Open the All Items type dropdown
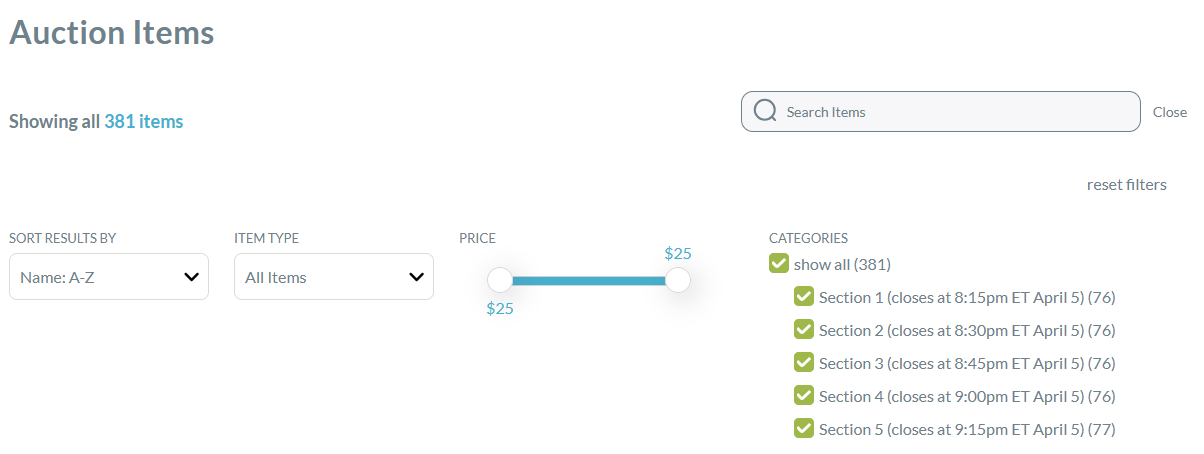Image resolution: width=1204 pixels, height=454 pixels. 334,277
